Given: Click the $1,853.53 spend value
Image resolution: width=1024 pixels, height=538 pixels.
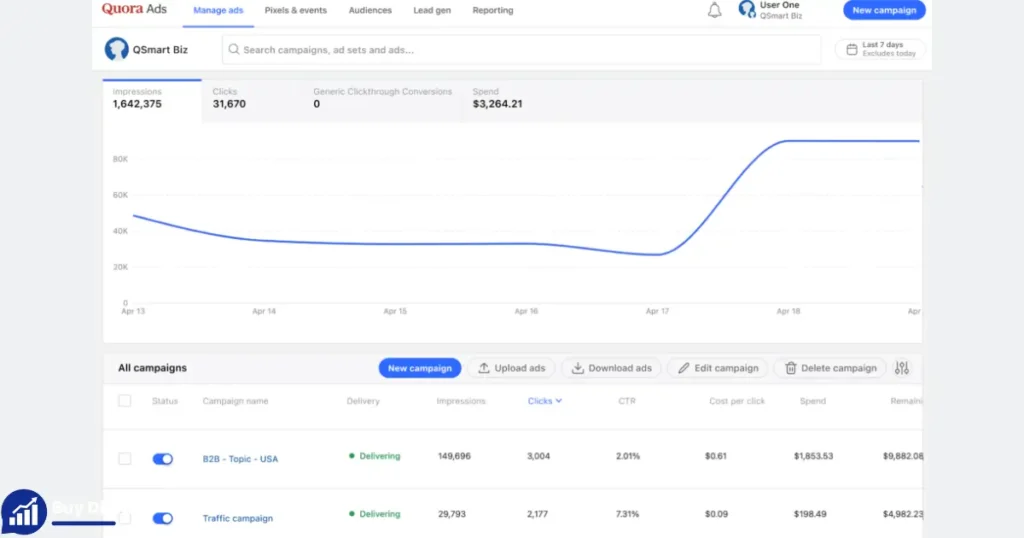Looking at the screenshot, I should coord(814,456).
